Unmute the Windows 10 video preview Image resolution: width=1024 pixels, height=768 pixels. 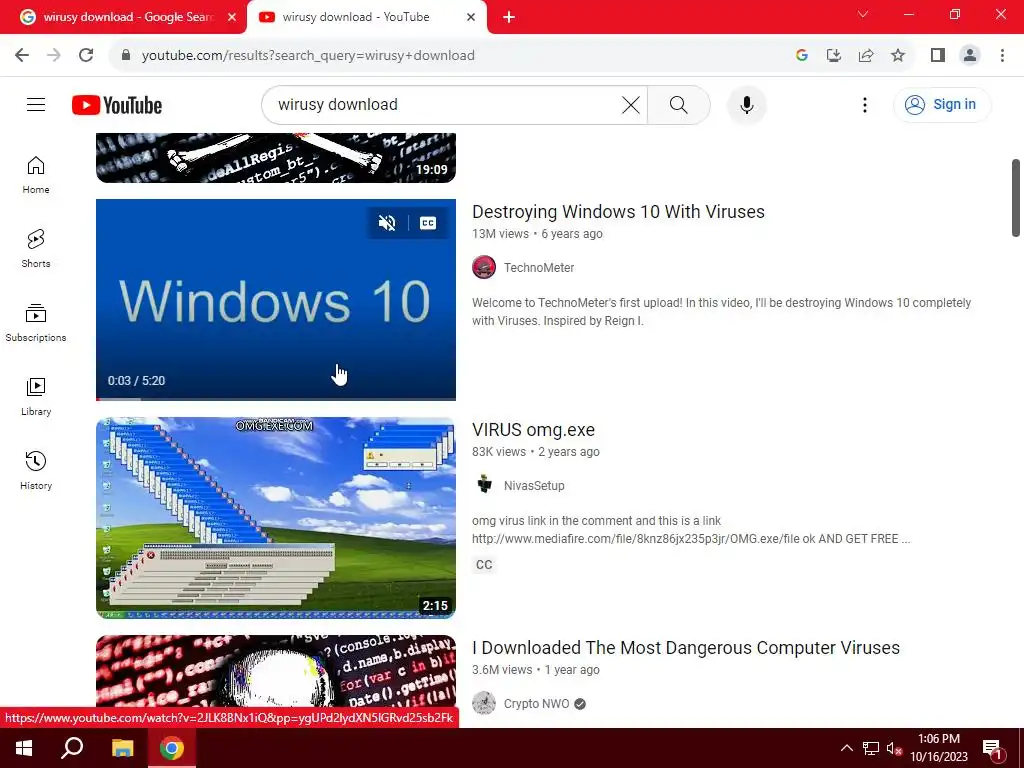point(387,223)
